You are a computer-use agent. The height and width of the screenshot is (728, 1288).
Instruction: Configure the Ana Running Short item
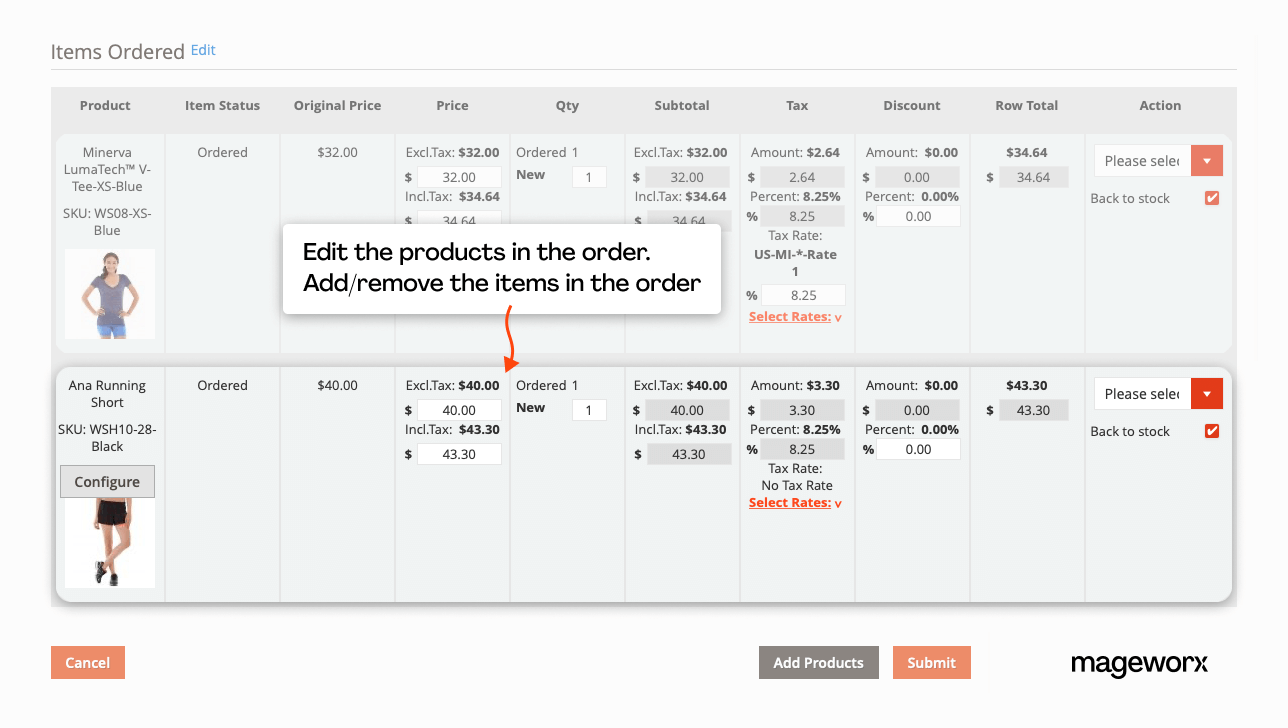click(x=107, y=481)
